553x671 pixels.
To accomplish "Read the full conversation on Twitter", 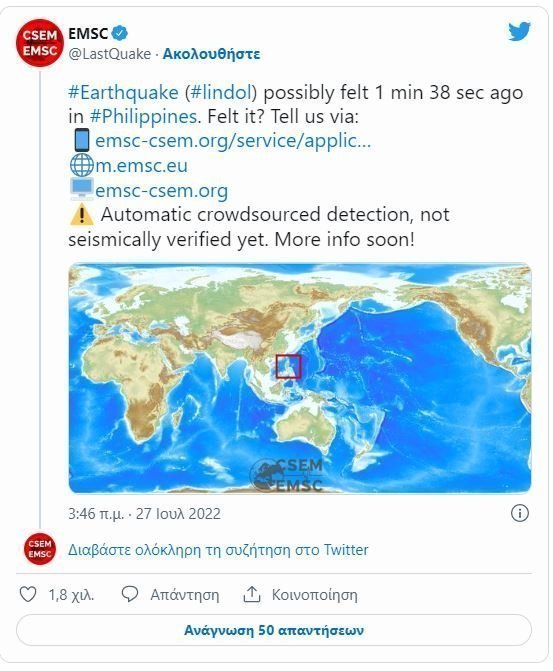I will tap(218, 549).
